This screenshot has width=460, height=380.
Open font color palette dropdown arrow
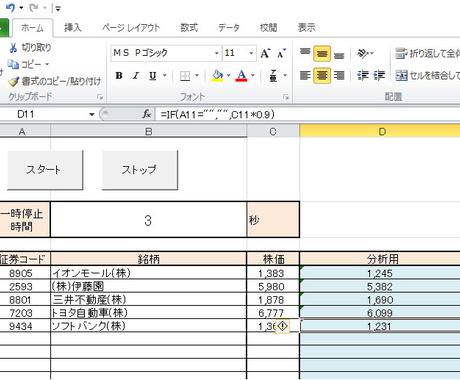(x=253, y=76)
